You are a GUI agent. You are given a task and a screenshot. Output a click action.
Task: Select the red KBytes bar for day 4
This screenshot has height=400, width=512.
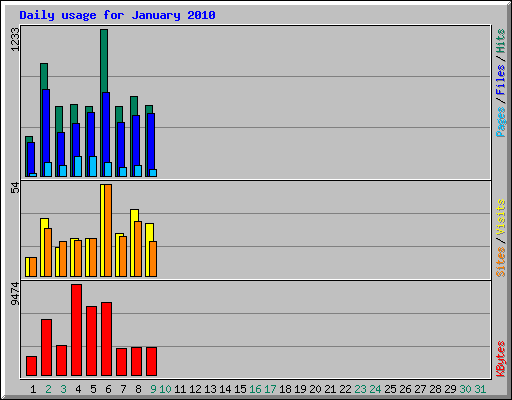point(76,330)
